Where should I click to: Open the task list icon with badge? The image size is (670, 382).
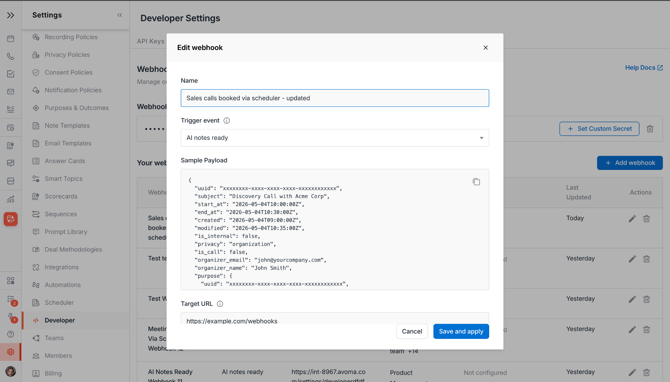point(11,300)
